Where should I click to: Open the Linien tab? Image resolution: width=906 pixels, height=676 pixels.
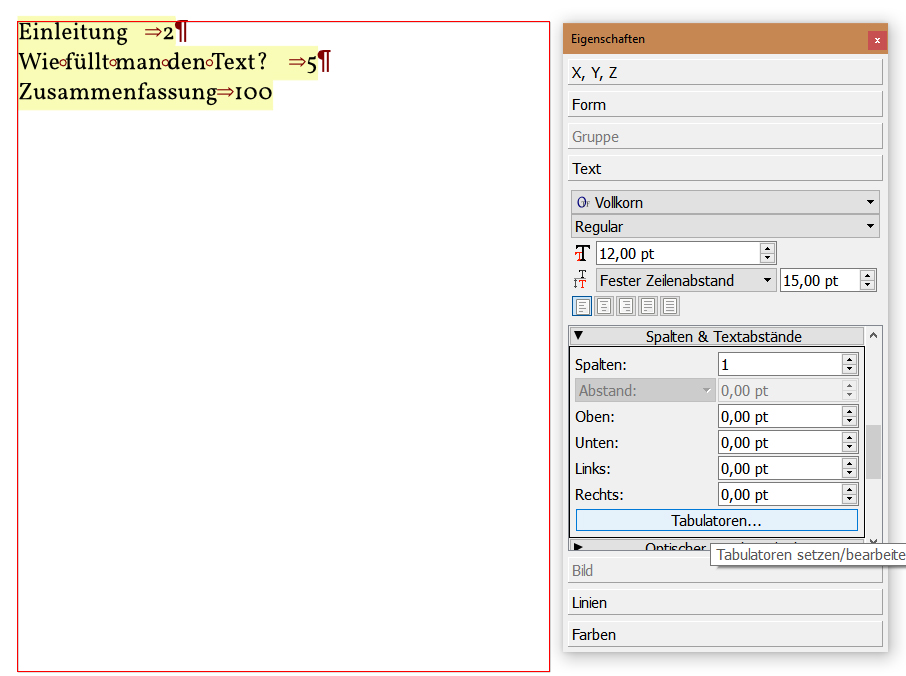(726, 603)
